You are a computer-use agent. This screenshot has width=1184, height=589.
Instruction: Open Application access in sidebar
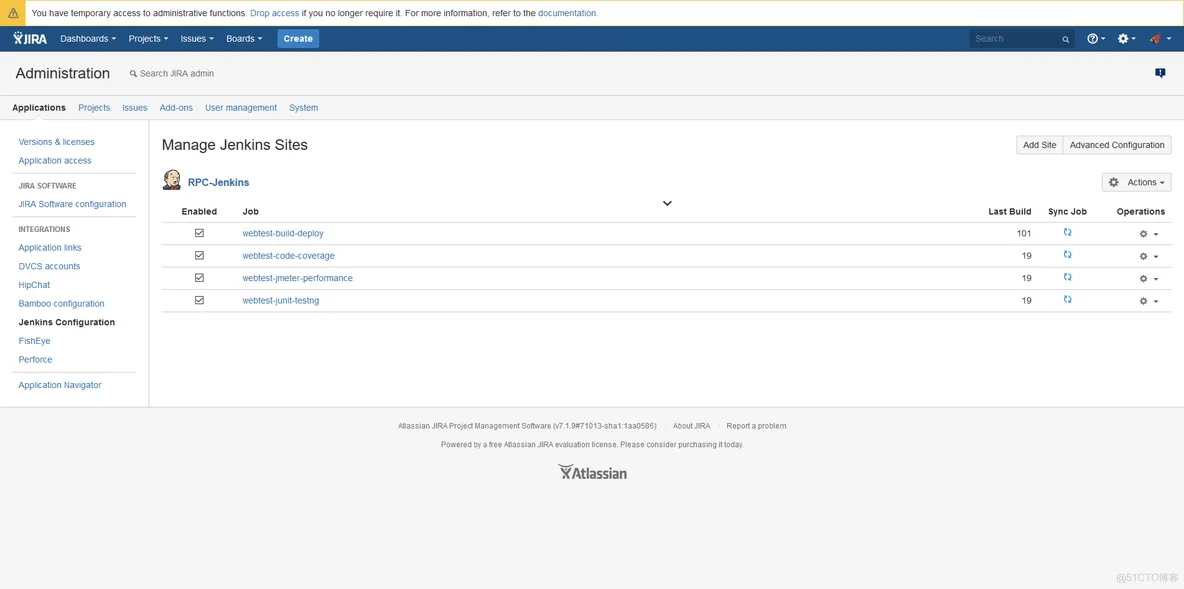pyautogui.click(x=55, y=161)
